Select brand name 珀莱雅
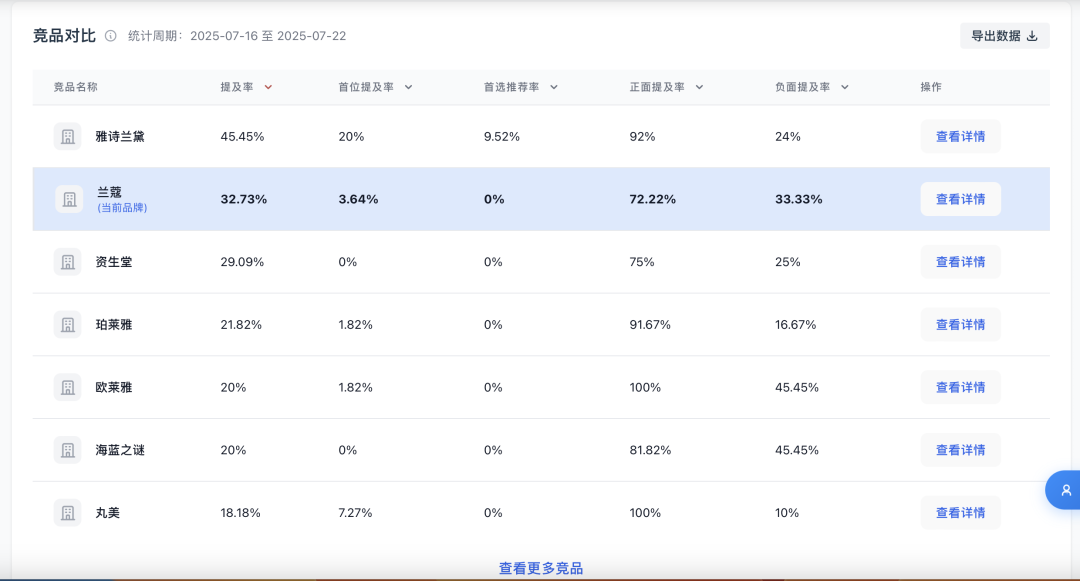Screen dimensions: 1080x581 [114, 324]
